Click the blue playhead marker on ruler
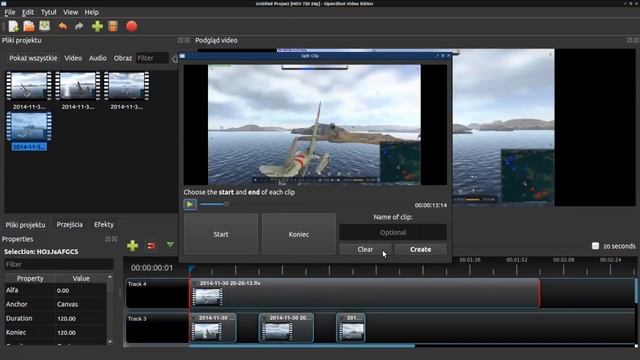The height and width of the screenshot is (360, 640). point(191,269)
